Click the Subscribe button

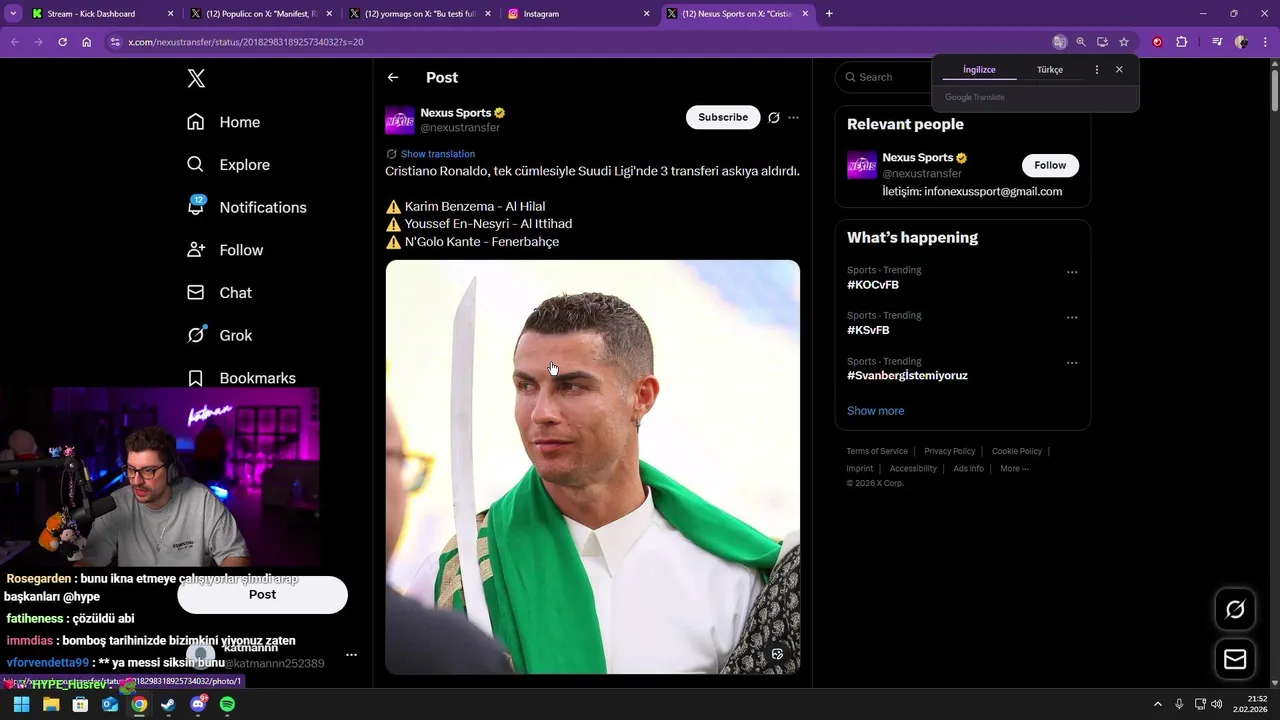pyautogui.click(x=723, y=117)
